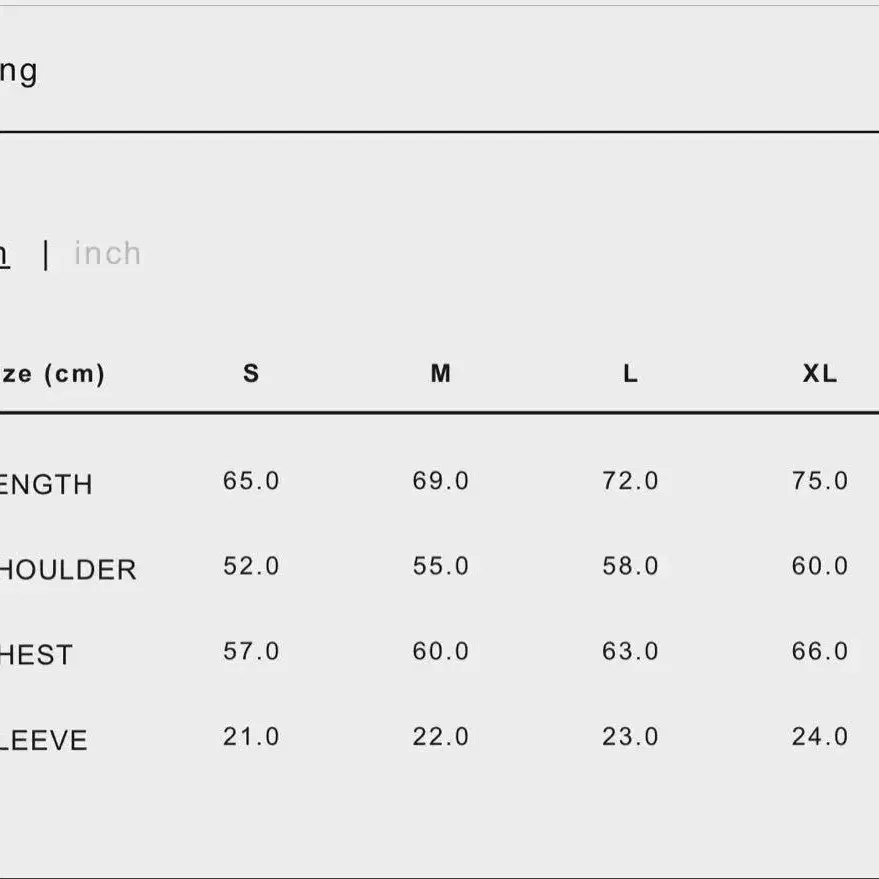Click sleeve value 24.0 for size XL
This screenshot has height=879, width=879.
click(820, 737)
